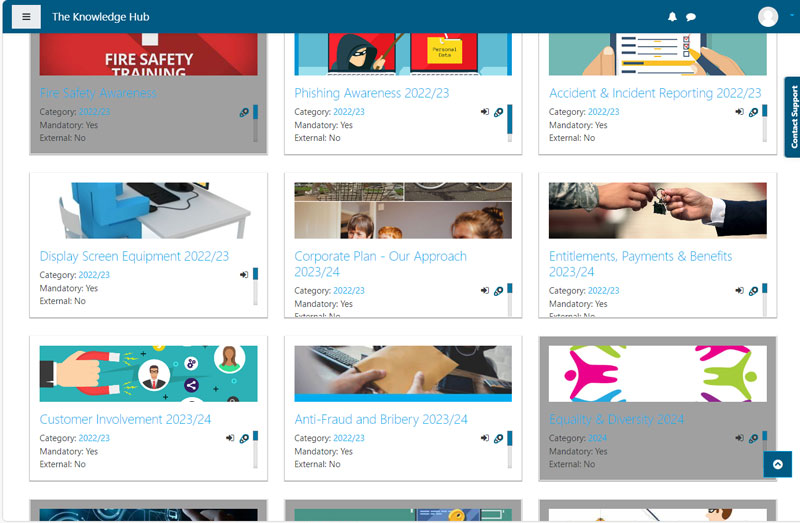The height and width of the screenshot is (523, 800).
Task: Open Corporate Plan - Our Approach 2023/24
Action: pos(381,264)
